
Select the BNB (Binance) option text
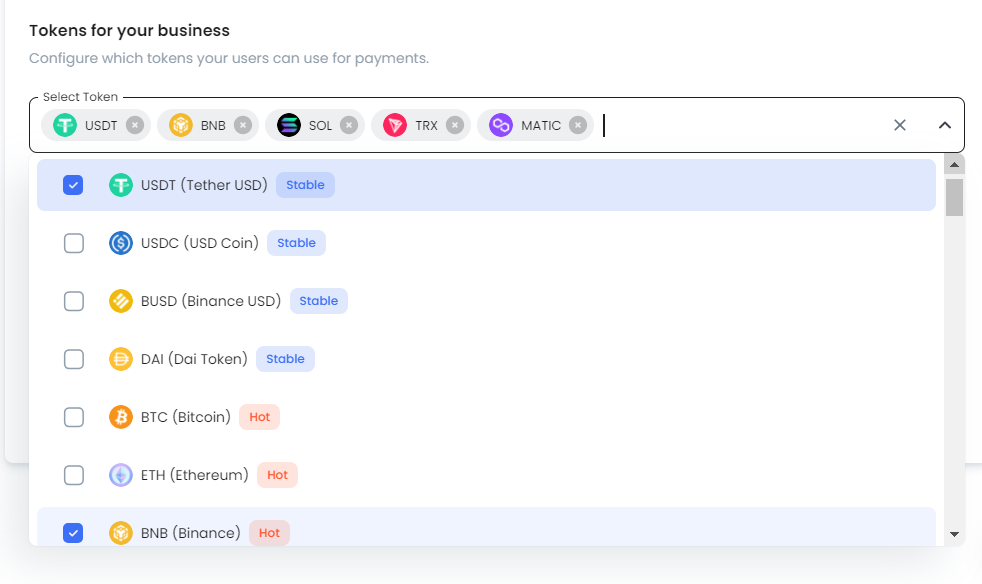click(x=191, y=533)
